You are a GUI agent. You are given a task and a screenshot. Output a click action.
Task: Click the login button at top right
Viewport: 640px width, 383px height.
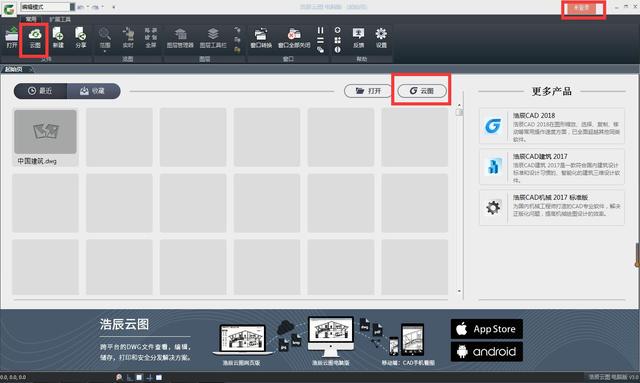[x=583, y=9]
